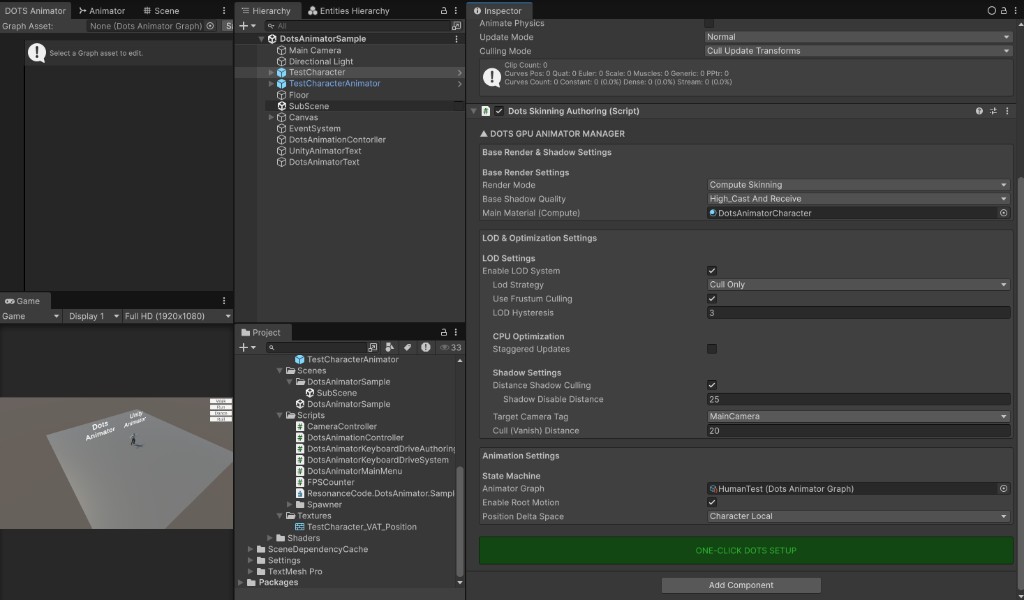Toggle Inspector debug mode circle icon
The height and width of the screenshot is (600, 1024).
click(991, 10)
